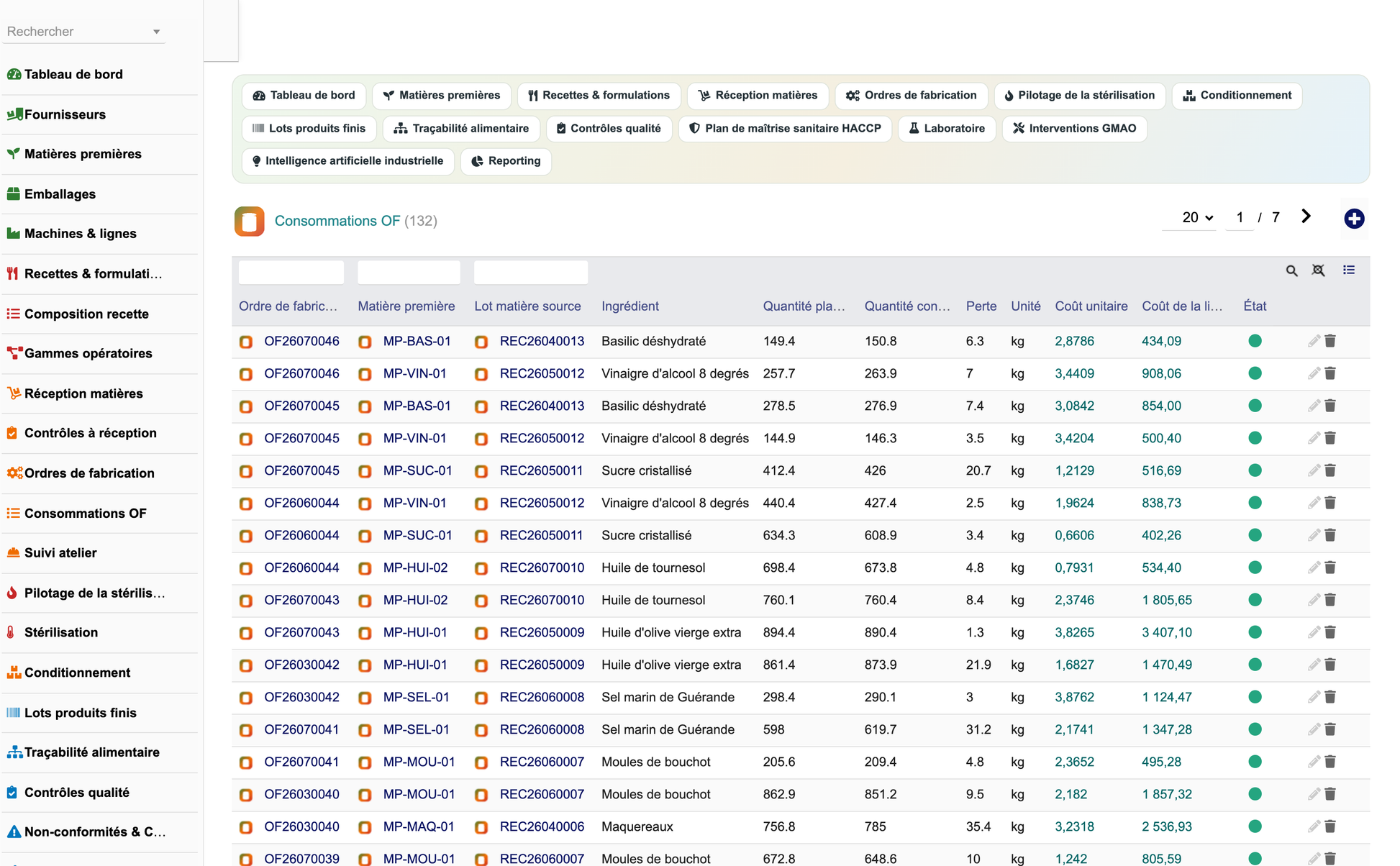Open the Intelligence artificielle industrielle tab
This screenshot has width=1400, height=866.
point(347,161)
